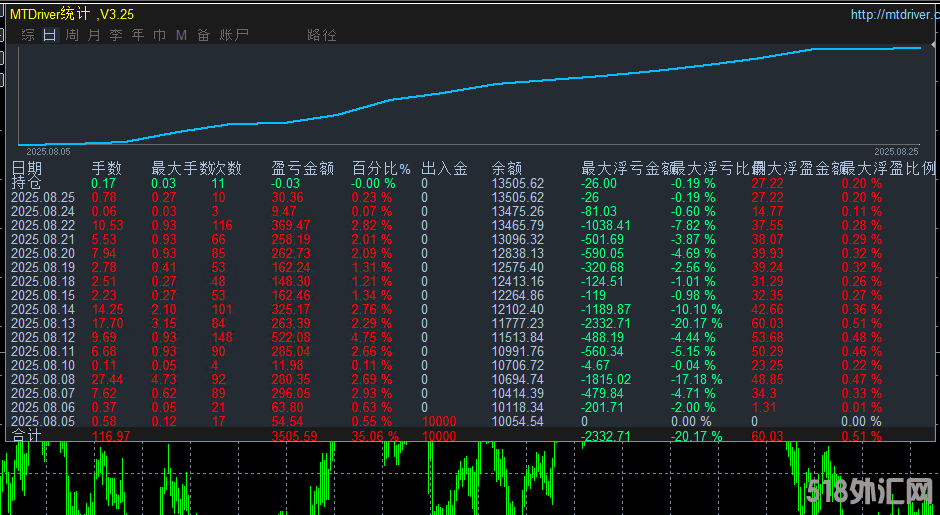The width and height of the screenshot is (940, 515).
Task: Select the 持仓 open positions row
Action: (27, 183)
